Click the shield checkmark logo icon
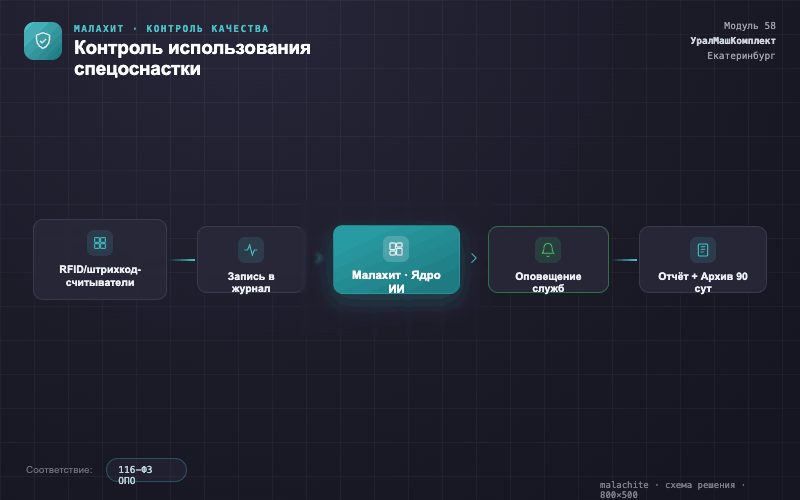The height and width of the screenshot is (500, 800). [x=43, y=41]
